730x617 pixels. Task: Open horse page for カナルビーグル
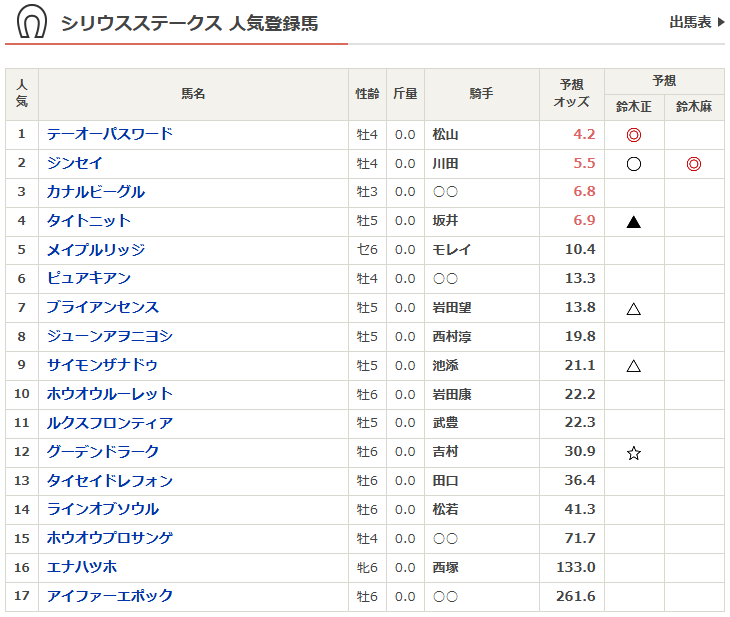96,192
